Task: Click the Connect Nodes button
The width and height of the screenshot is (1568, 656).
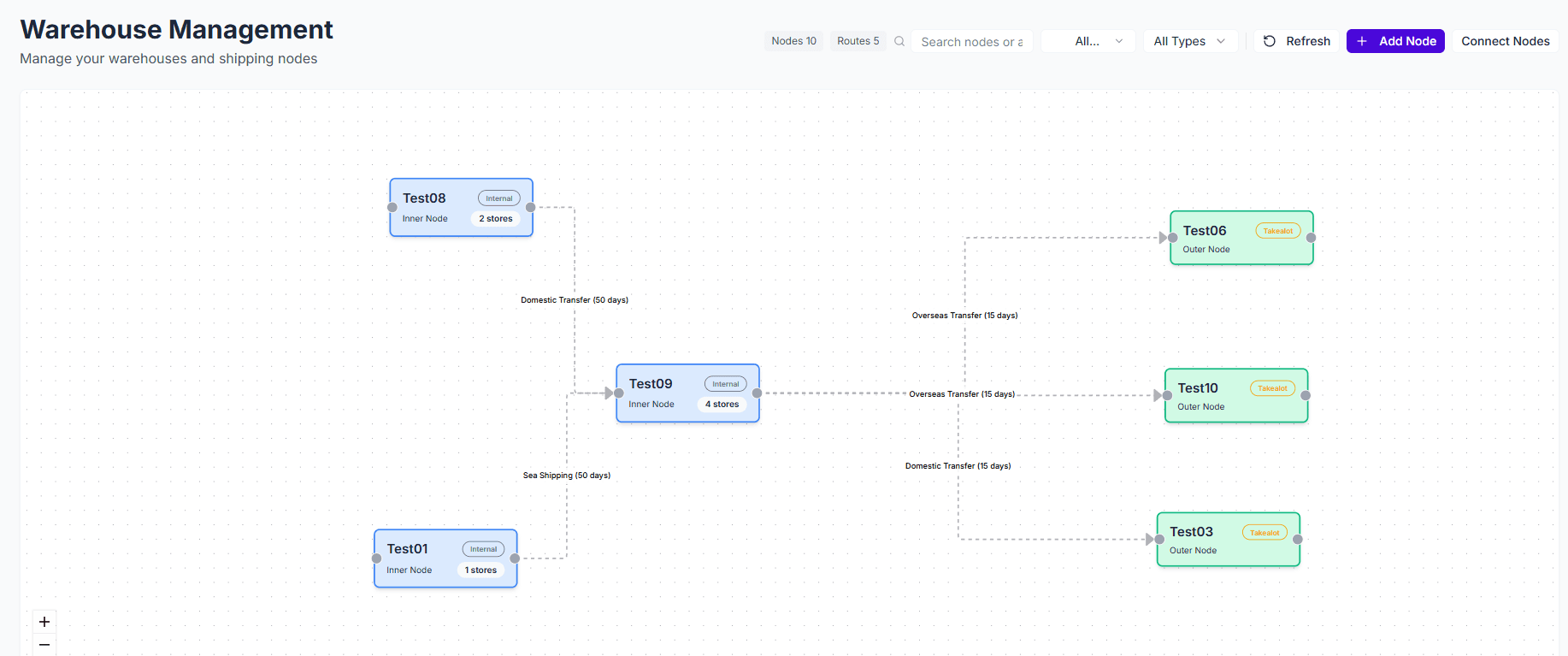Action: click(1505, 41)
